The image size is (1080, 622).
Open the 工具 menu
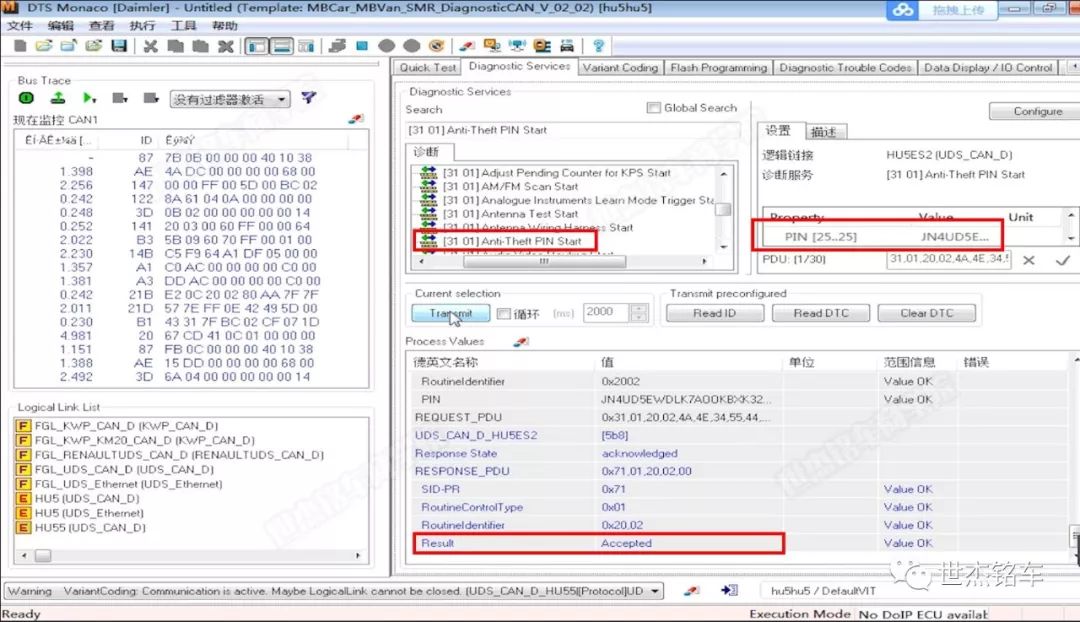click(x=183, y=26)
